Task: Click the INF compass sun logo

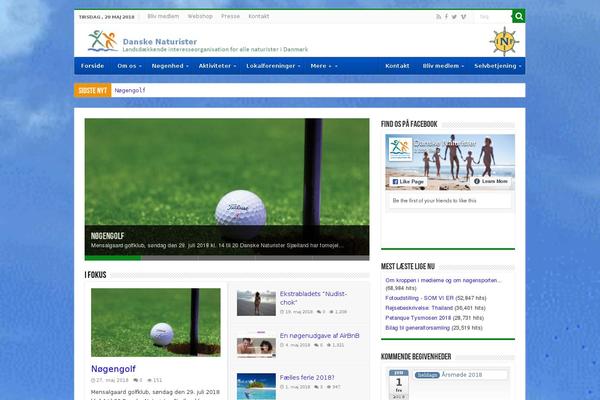Action: click(504, 41)
